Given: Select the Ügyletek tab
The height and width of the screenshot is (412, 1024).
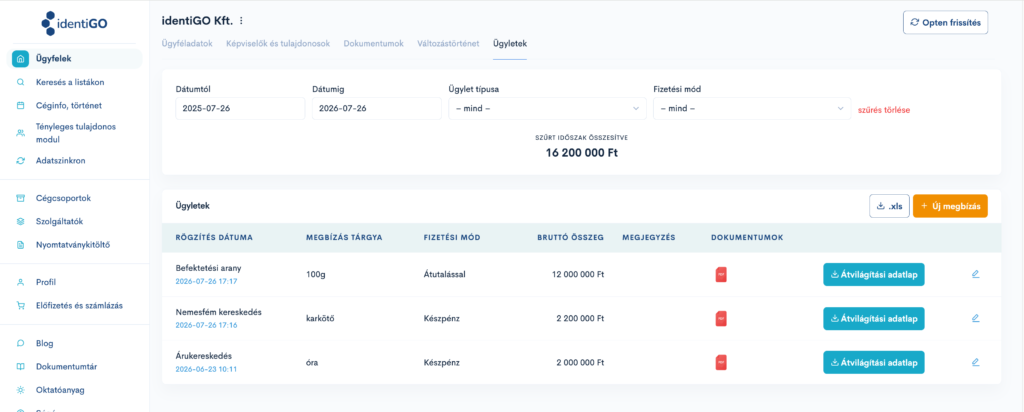Looking at the screenshot, I should (510, 44).
